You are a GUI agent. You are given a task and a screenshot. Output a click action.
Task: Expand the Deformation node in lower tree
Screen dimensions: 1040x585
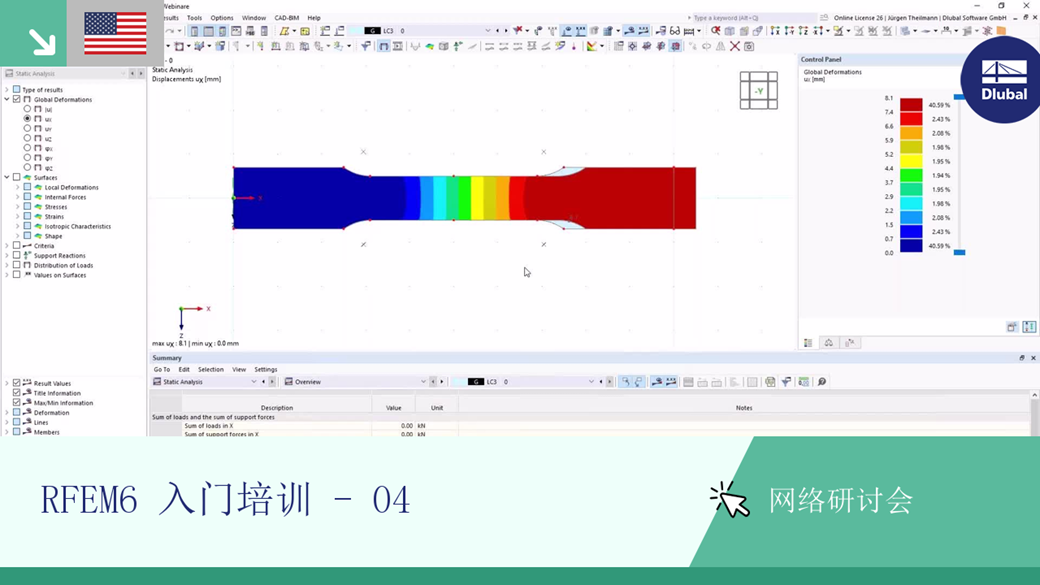point(7,413)
